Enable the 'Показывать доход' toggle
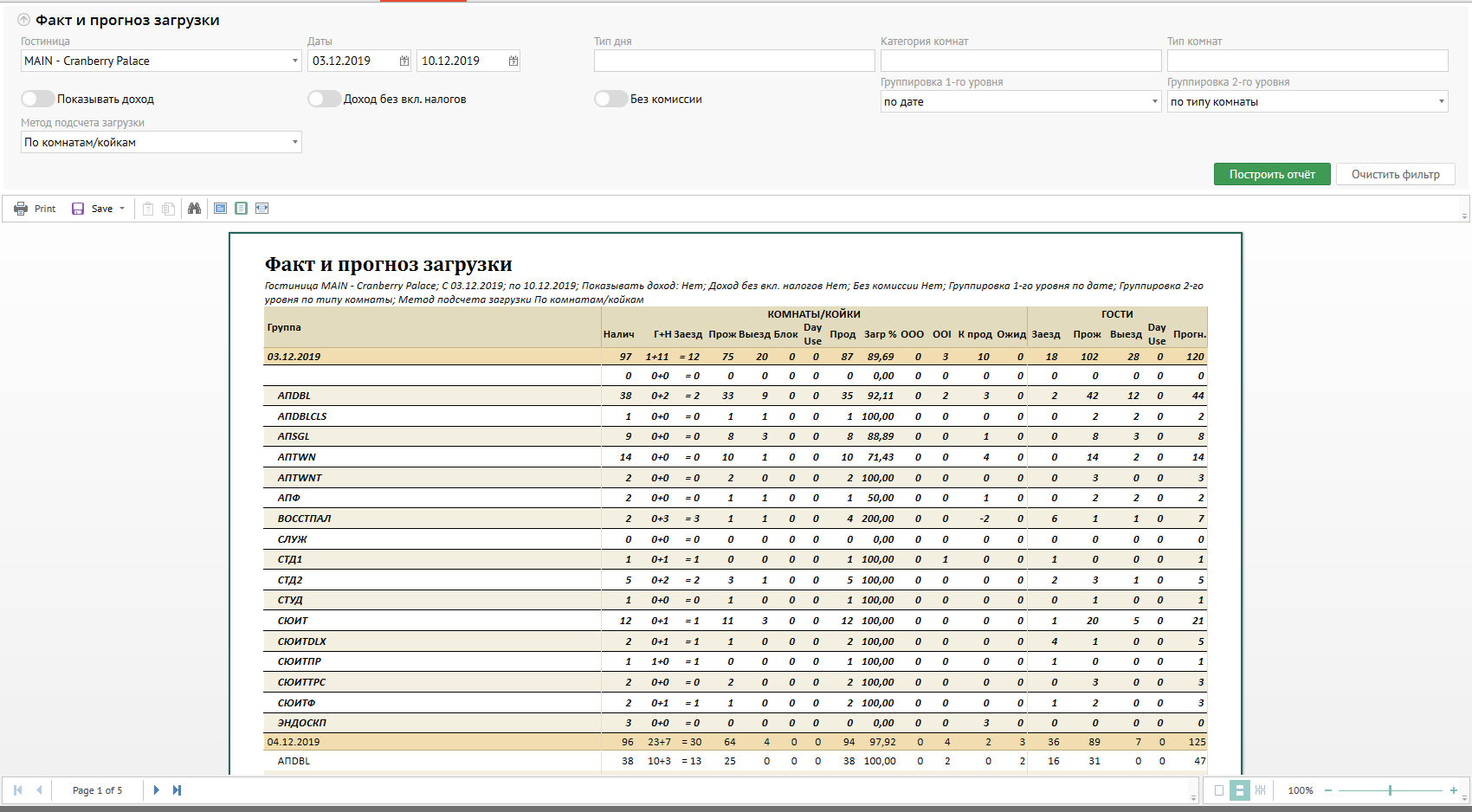Image resolution: width=1472 pixels, height=812 pixels. tap(38, 100)
